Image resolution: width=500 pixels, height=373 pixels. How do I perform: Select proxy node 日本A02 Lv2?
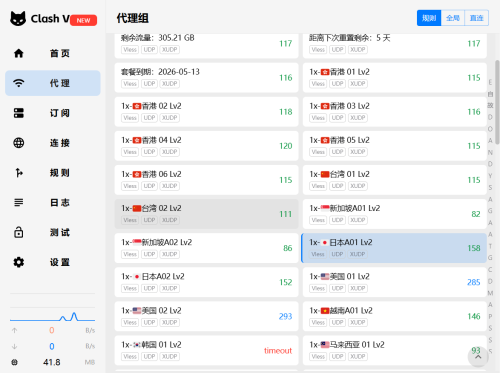pyautogui.click(x=206, y=282)
